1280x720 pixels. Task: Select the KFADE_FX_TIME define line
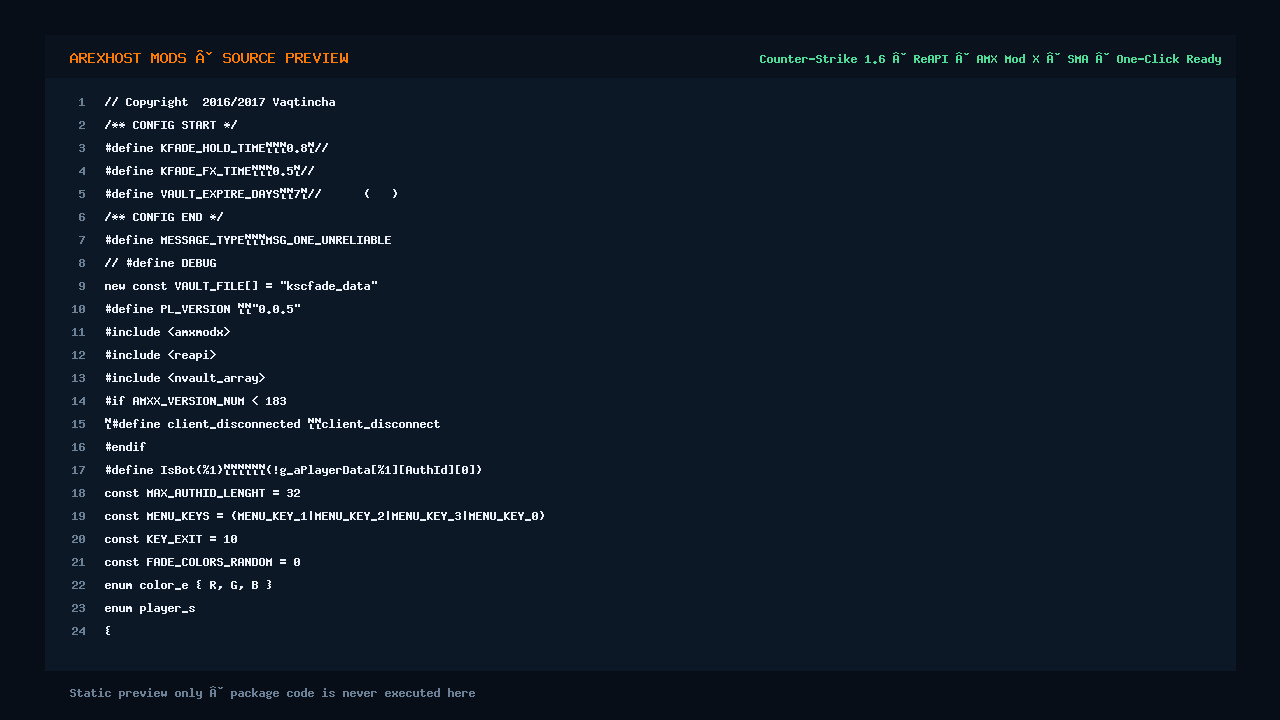[x=209, y=171]
